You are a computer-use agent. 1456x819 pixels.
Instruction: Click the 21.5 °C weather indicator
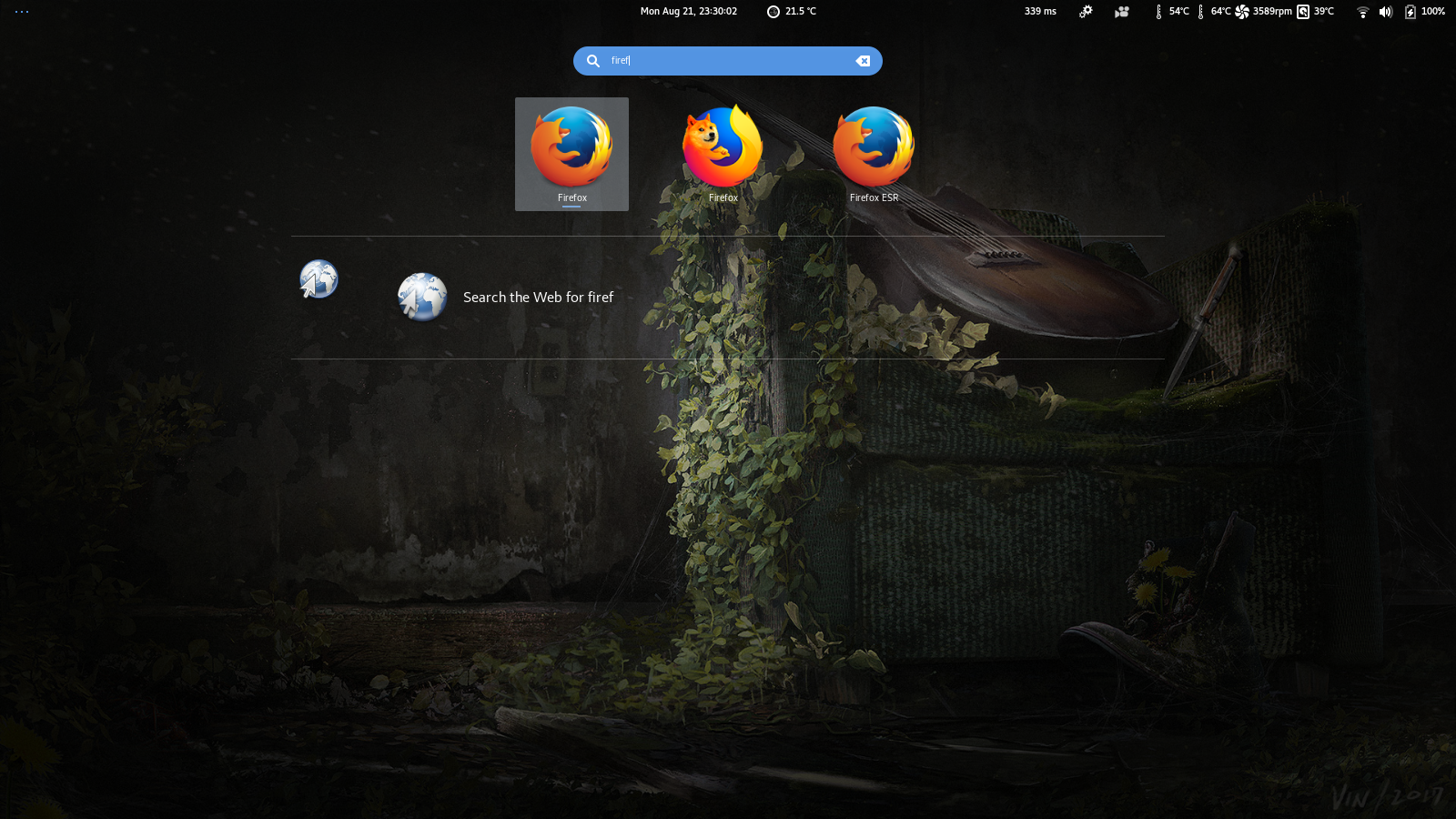click(x=792, y=12)
